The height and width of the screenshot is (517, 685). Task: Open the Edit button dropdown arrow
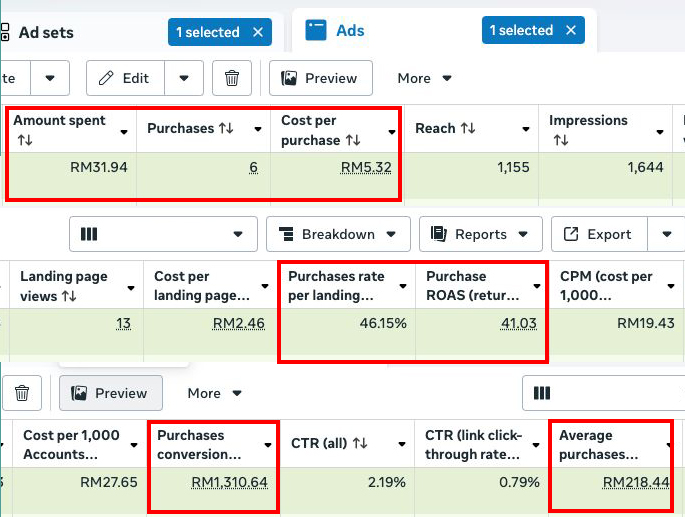(x=184, y=78)
